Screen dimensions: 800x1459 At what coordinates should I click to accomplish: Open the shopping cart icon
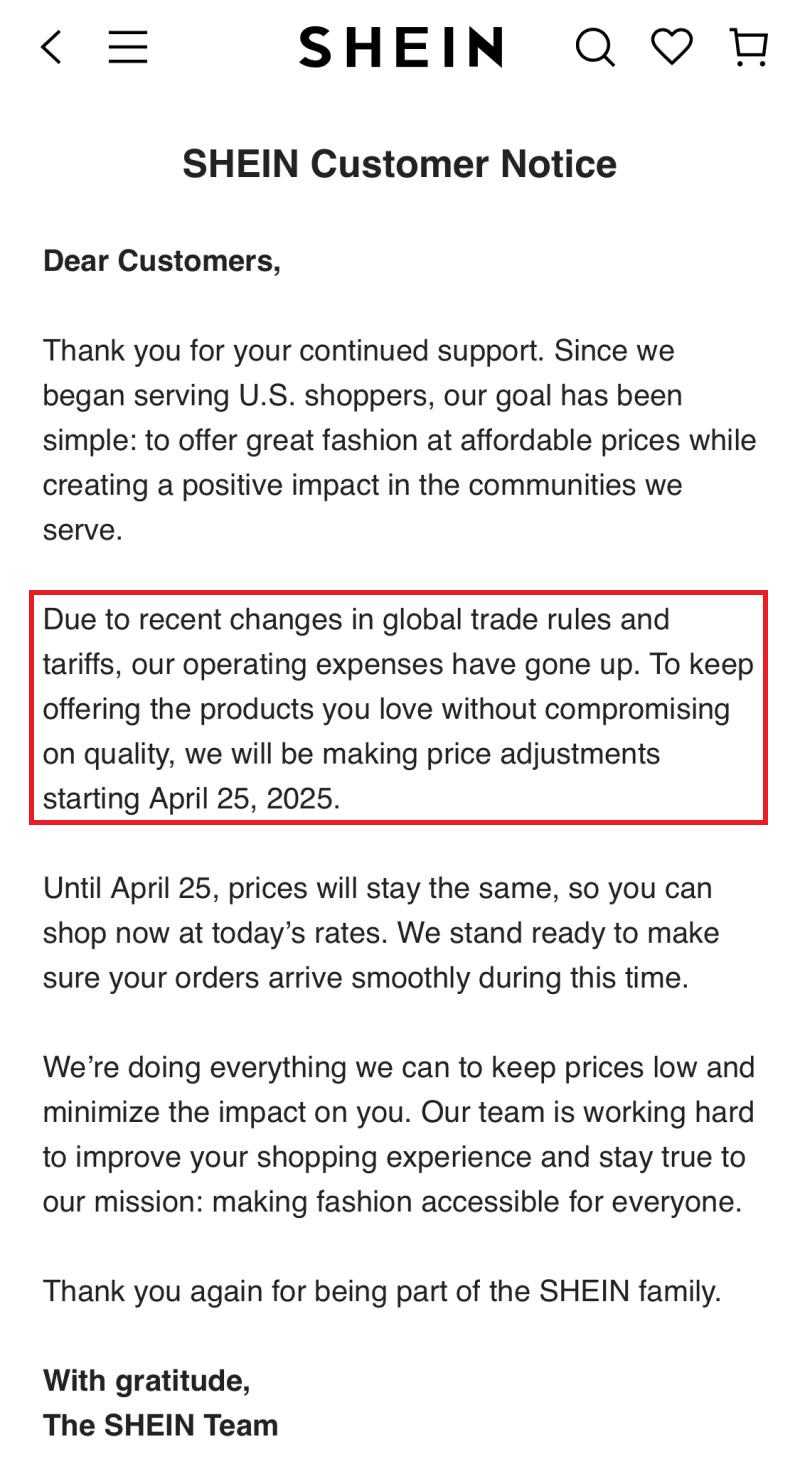749,47
